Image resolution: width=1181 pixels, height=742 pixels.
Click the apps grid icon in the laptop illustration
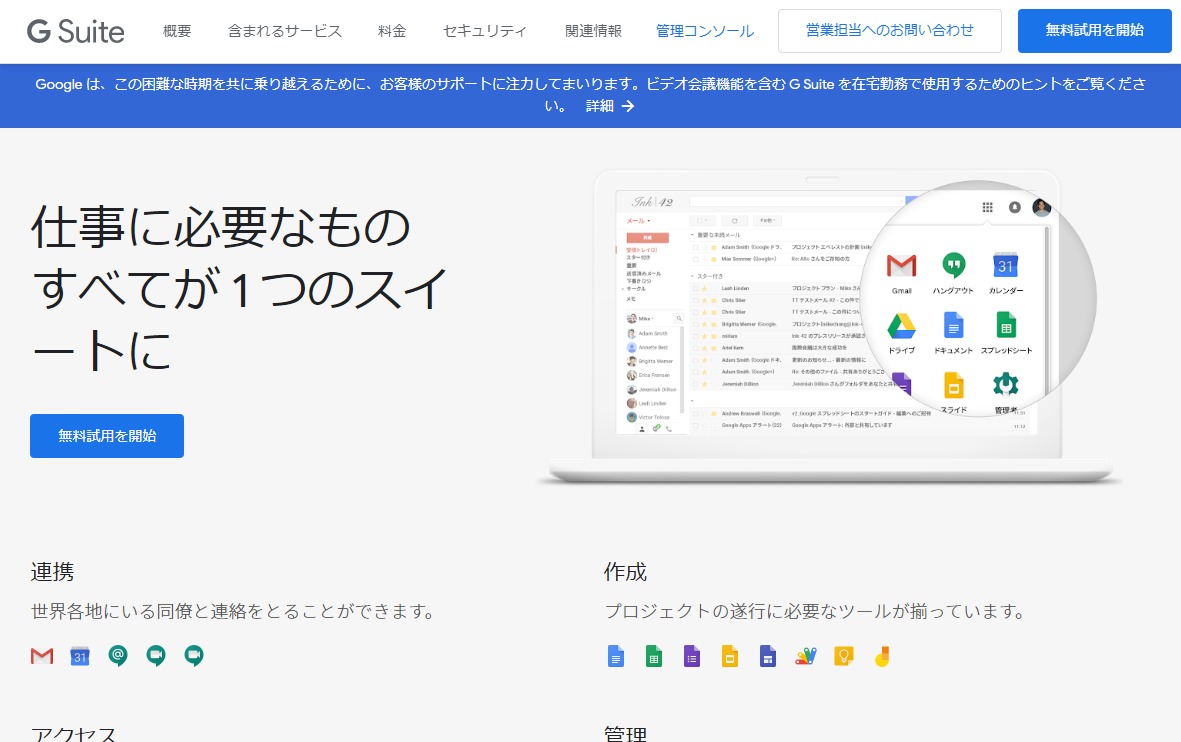[x=987, y=207]
